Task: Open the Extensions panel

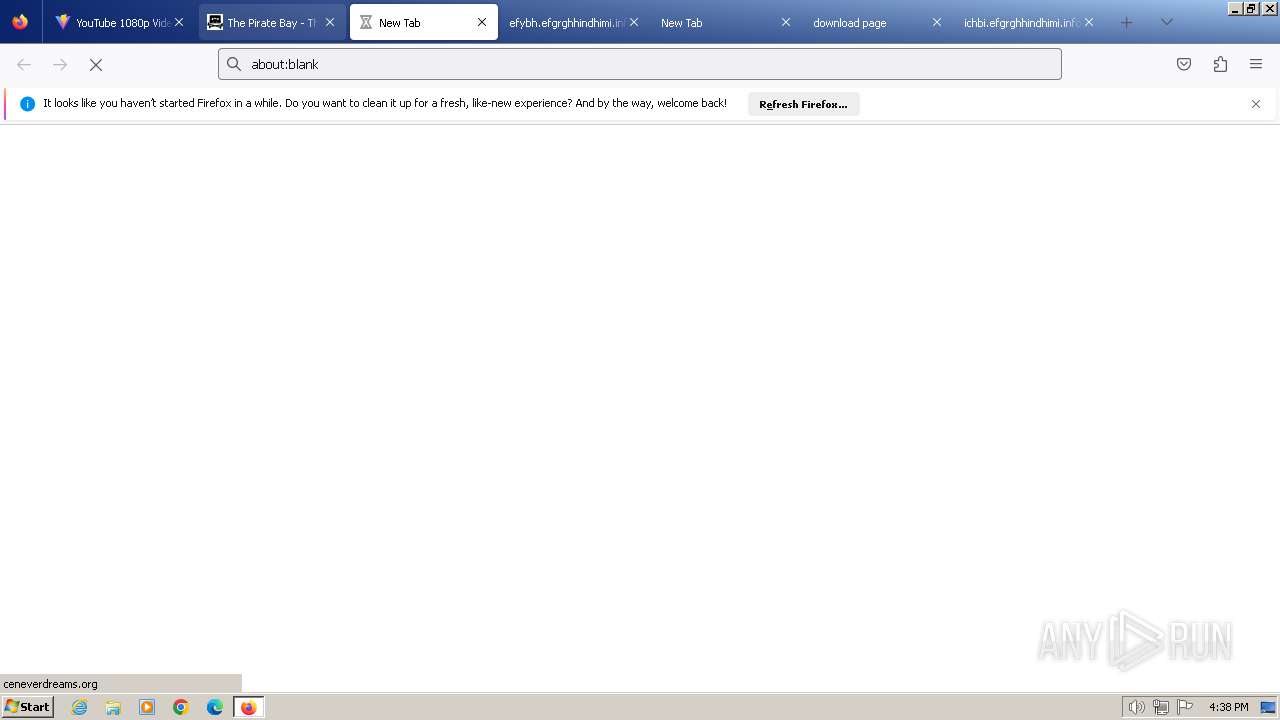Action: 1220,64
